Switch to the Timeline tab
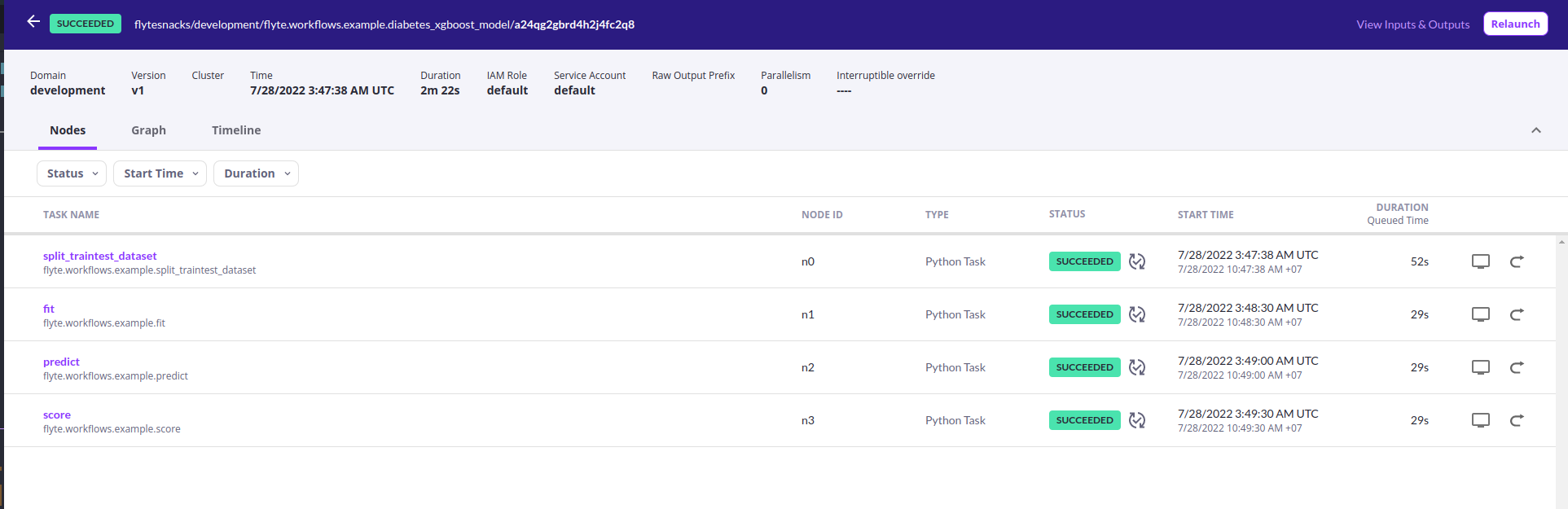 coord(236,130)
